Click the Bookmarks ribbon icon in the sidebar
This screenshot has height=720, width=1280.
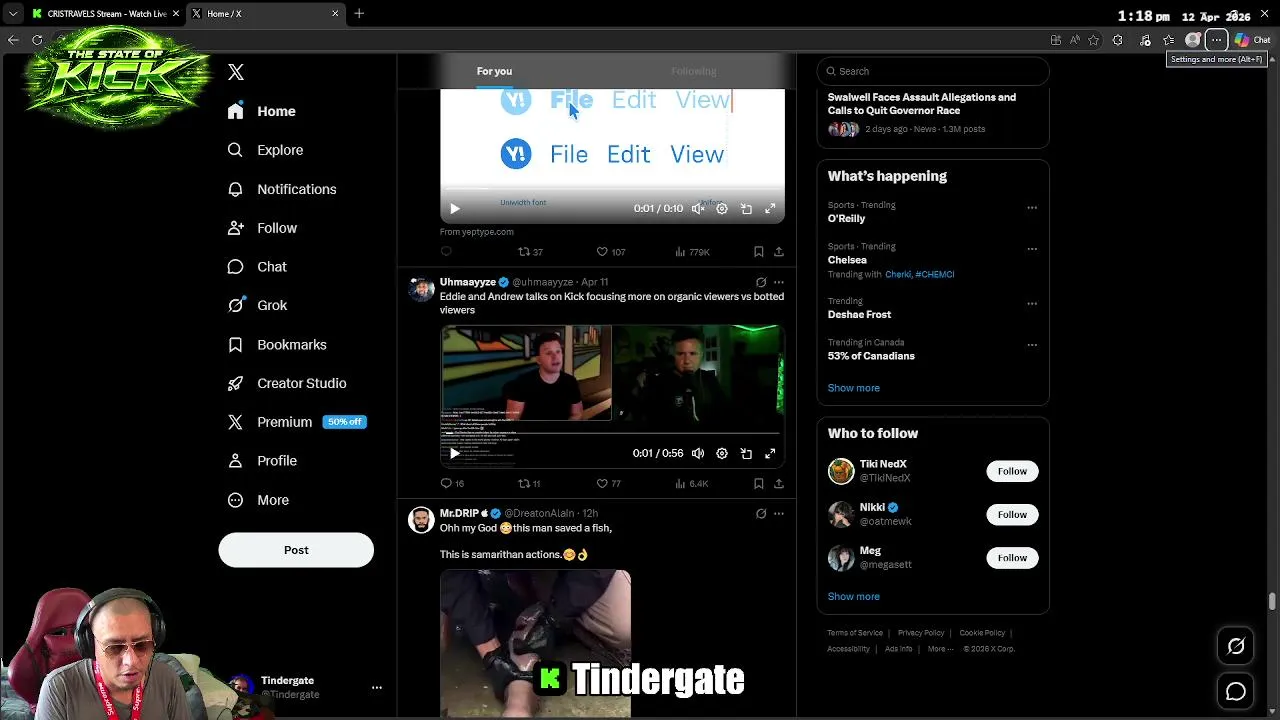[235, 344]
